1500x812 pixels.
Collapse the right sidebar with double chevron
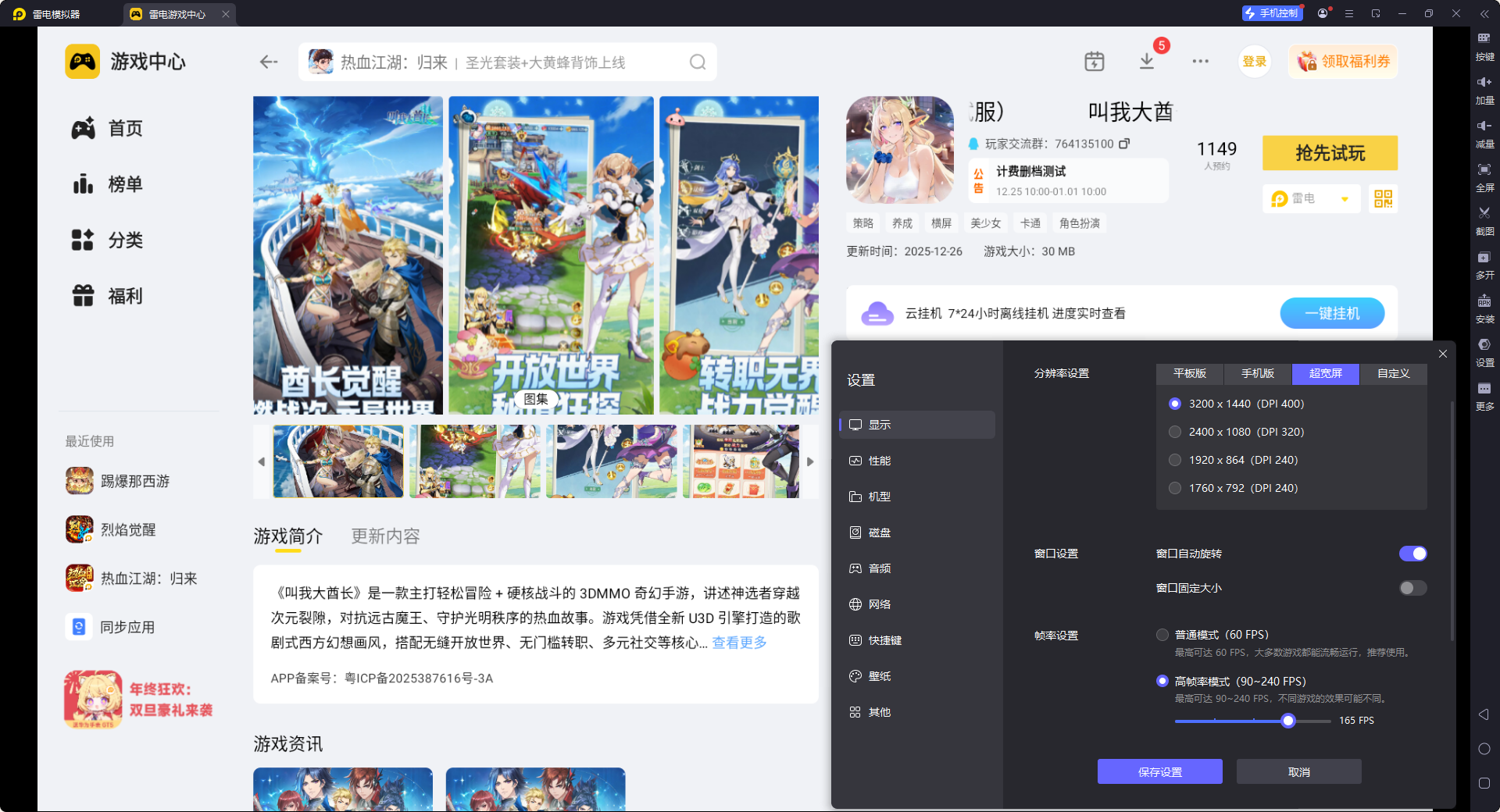(1484, 13)
